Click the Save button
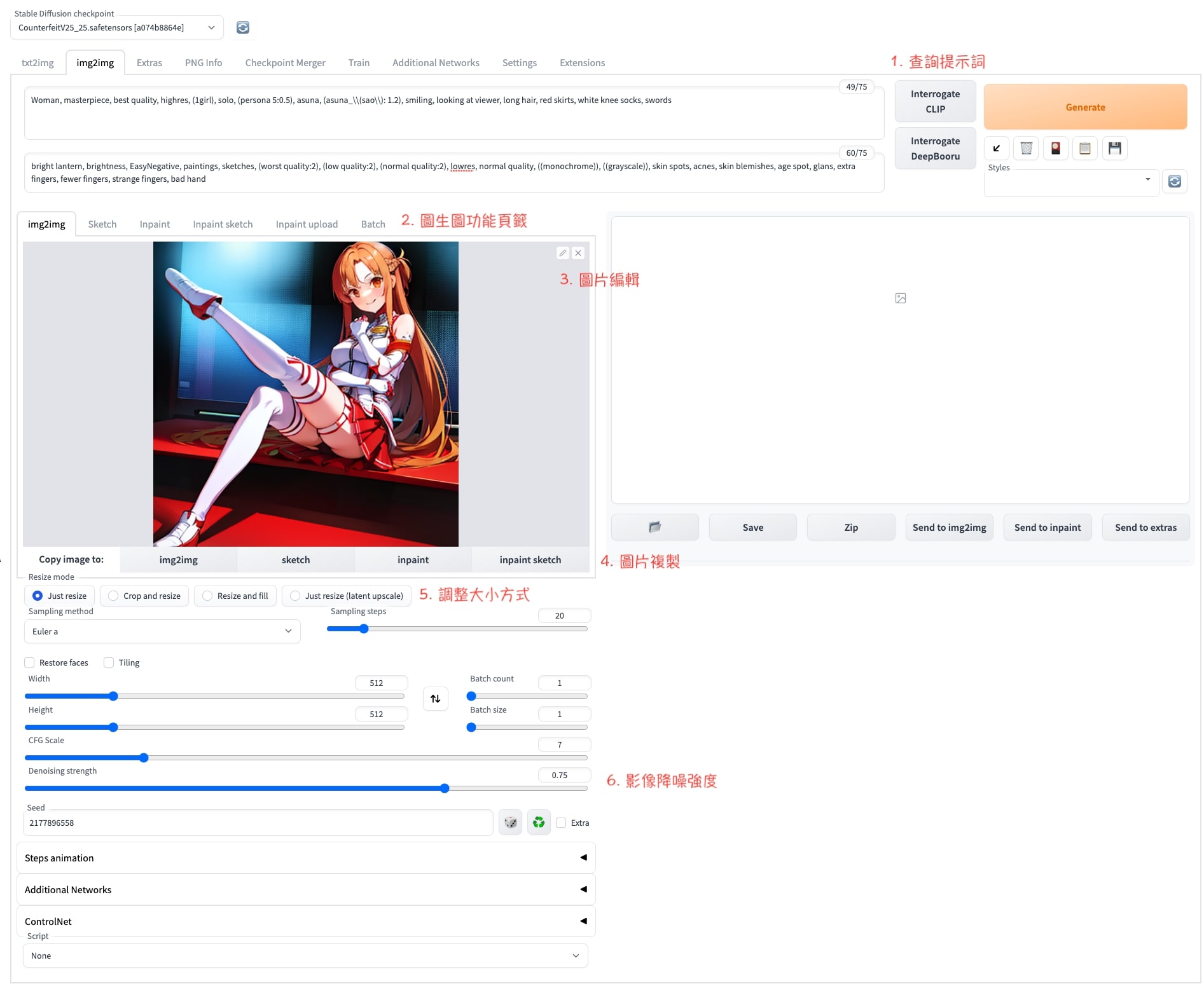The image size is (1204, 986). (x=753, y=527)
